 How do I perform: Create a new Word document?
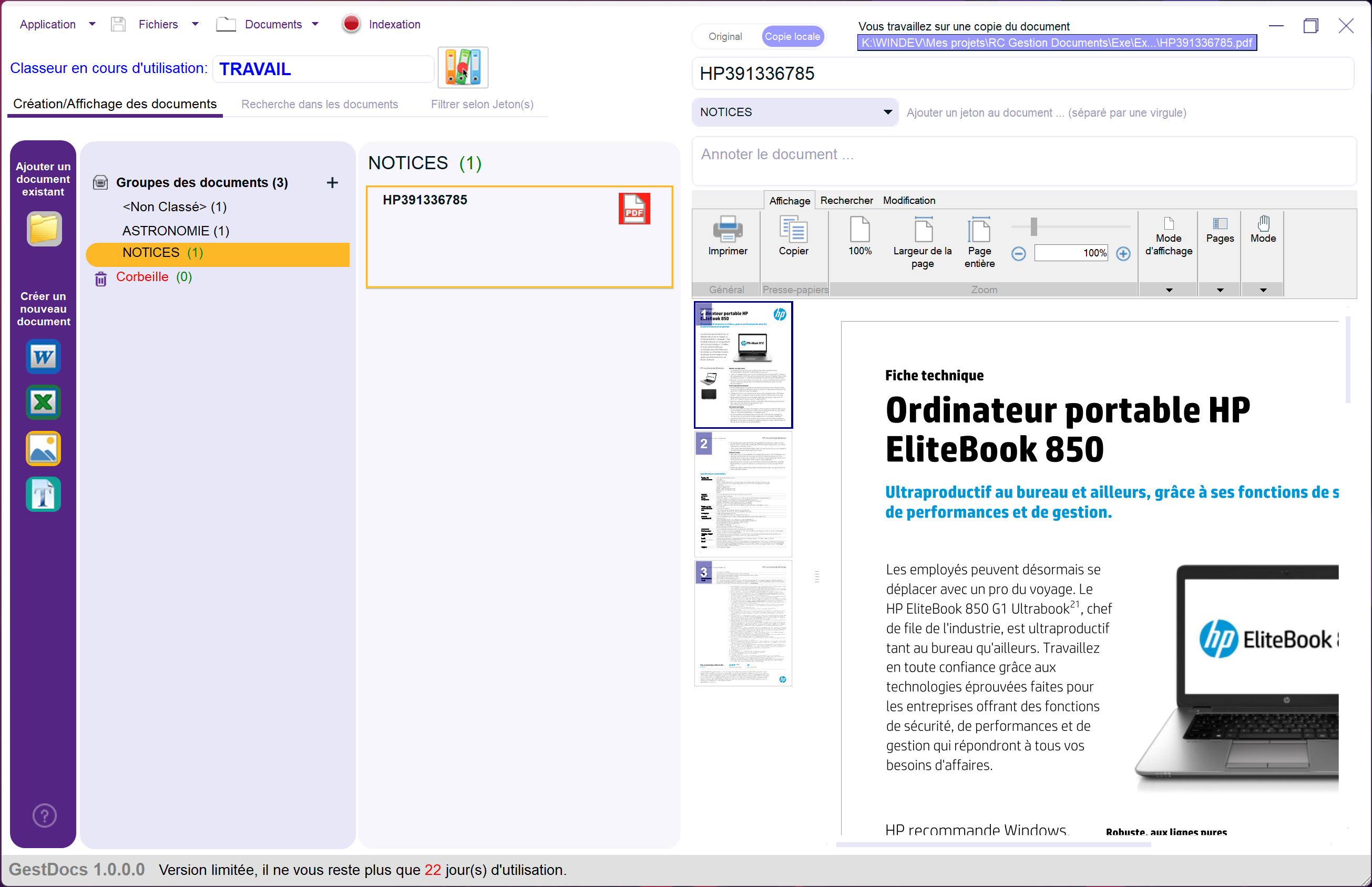click(43, 356)
